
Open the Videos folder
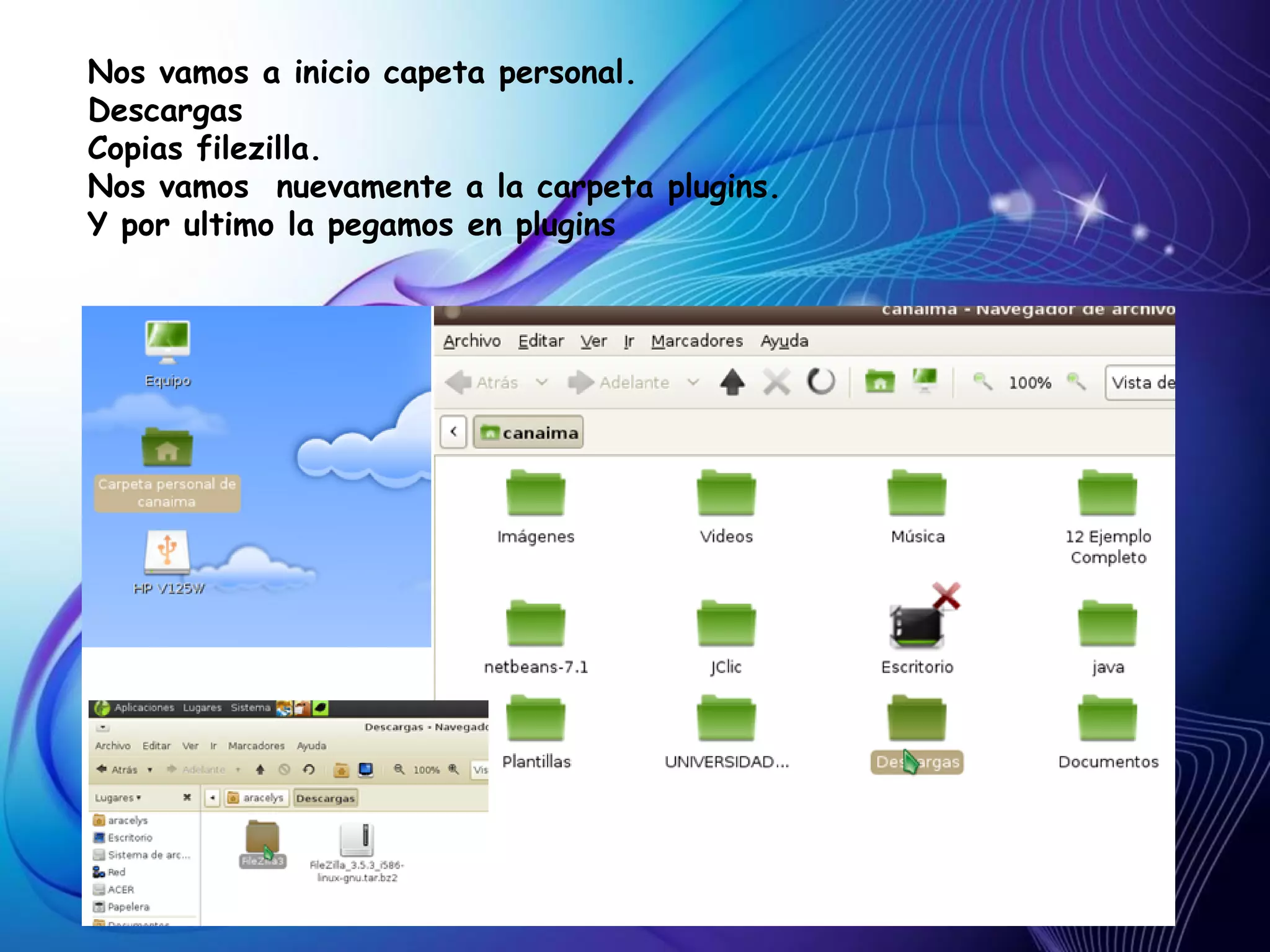point(726,508)
